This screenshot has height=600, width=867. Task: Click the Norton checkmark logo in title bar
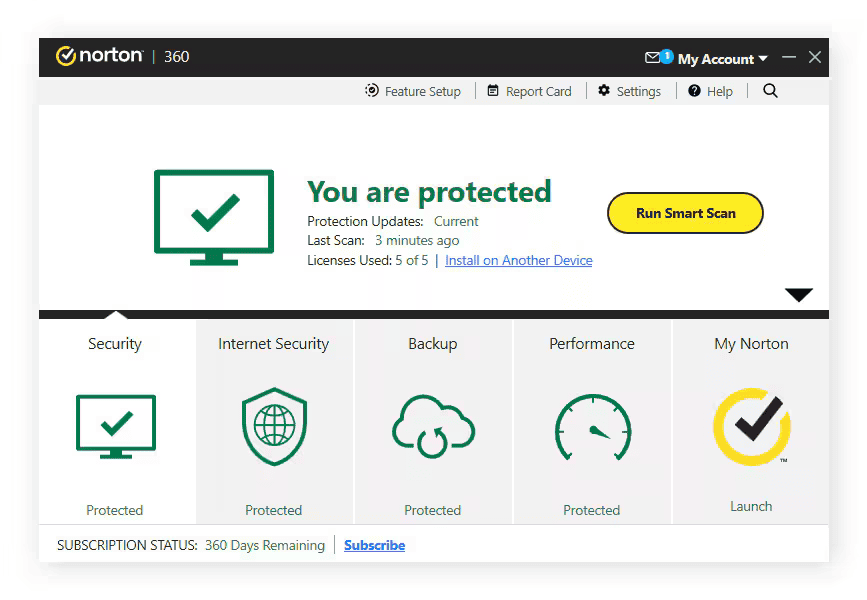click(x=66, y=56)
